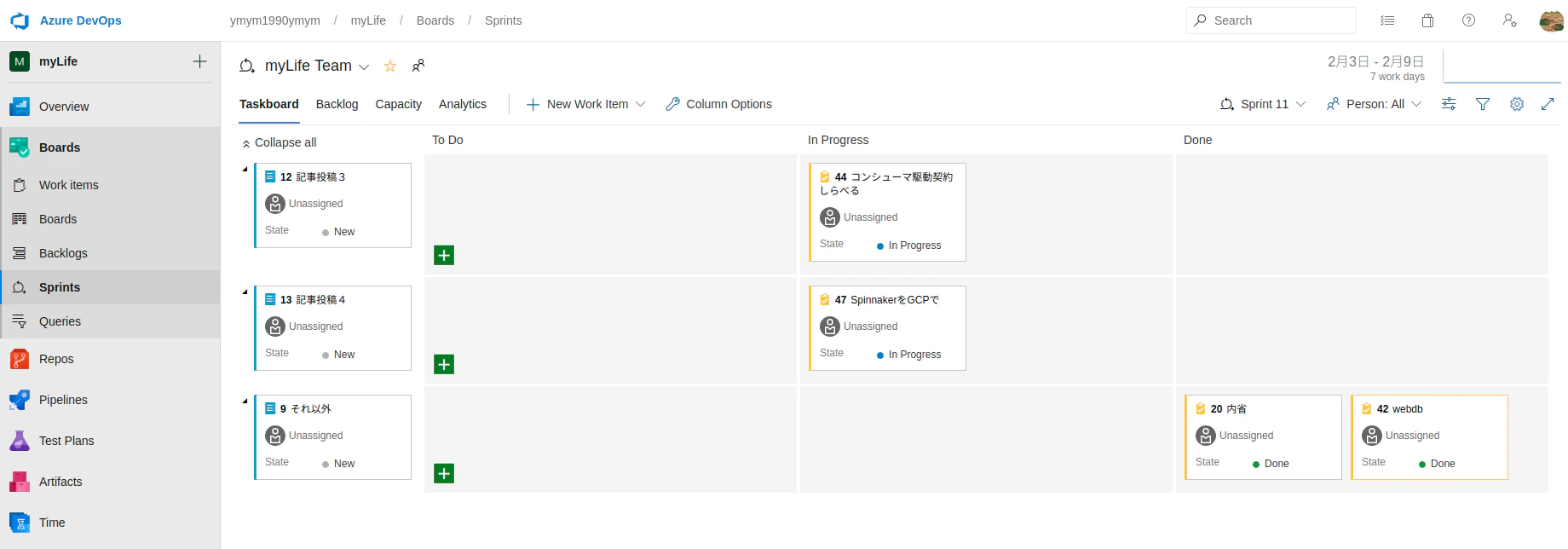Select Sprints in the Boards submenu

coord(110,287)
